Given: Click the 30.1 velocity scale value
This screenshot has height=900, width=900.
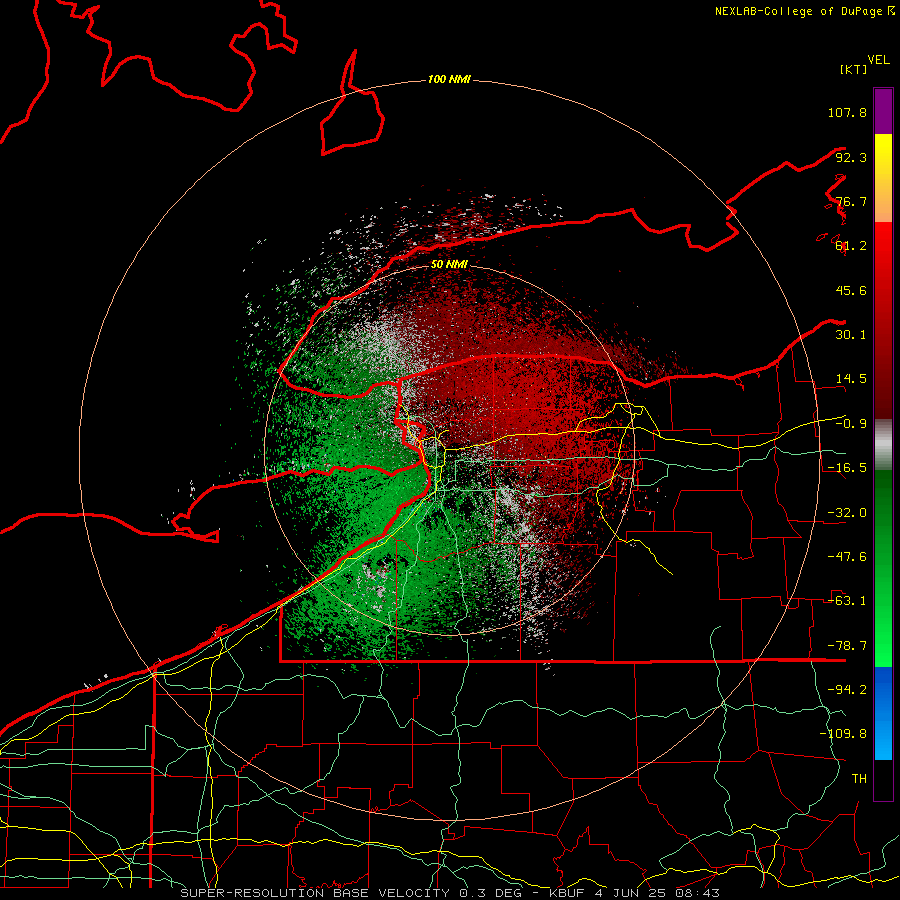Looking at the screenshot, I should pos(851,335).
